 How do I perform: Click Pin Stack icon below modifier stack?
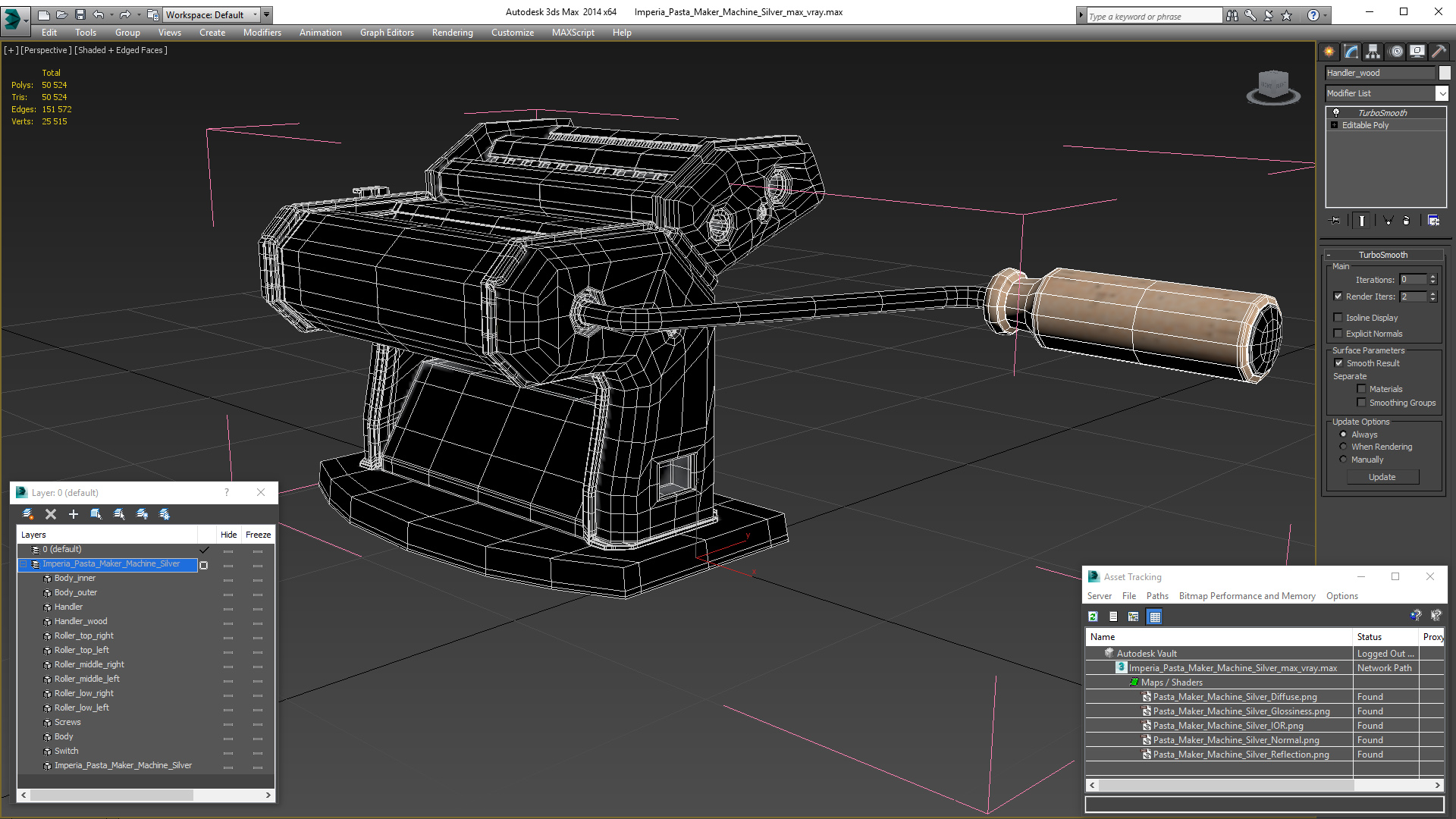[1336, 221]
